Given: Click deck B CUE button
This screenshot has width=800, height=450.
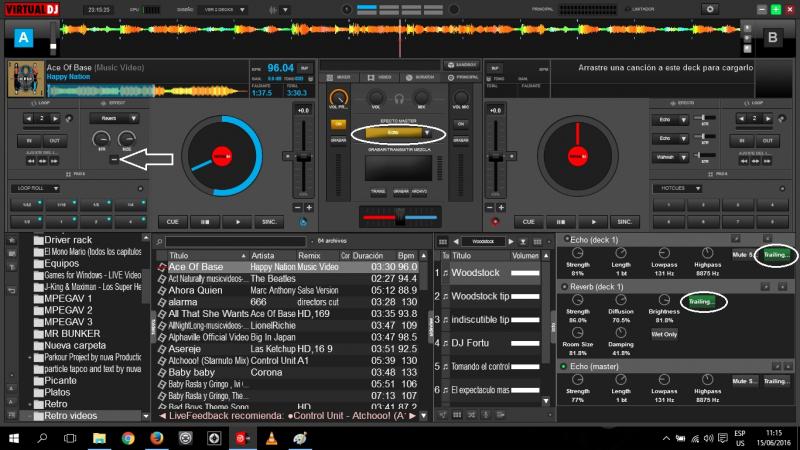Looking at the screenshot, I should [x=529, y=222].
